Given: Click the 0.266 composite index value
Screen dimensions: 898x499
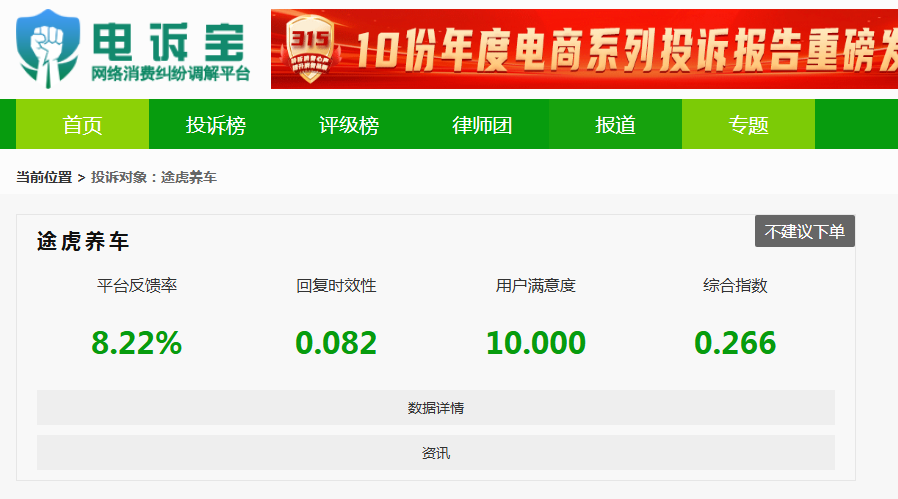Looking at the screenshot, I should (x=735, y=343).
